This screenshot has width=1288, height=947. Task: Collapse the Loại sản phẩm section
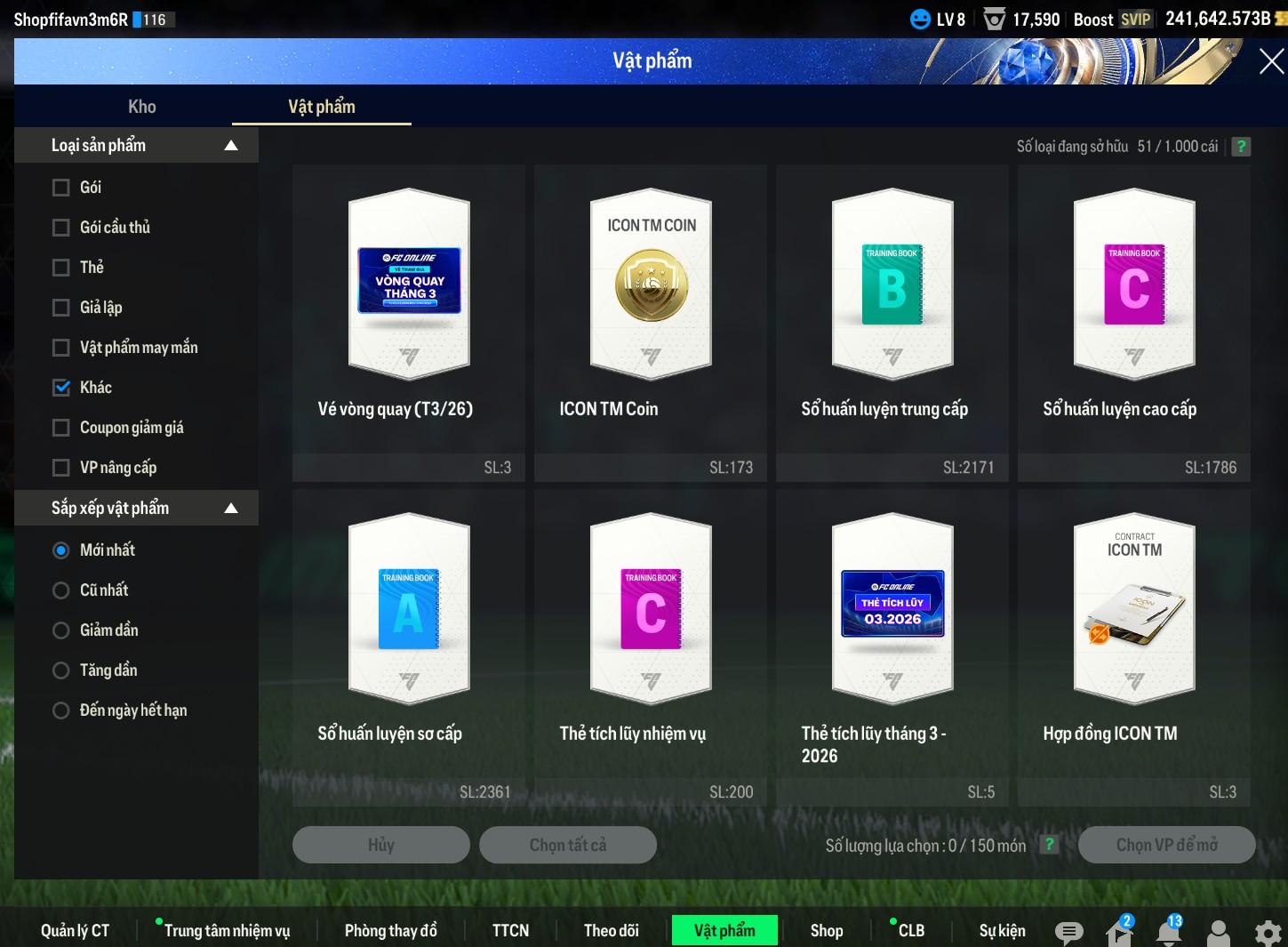231,146
